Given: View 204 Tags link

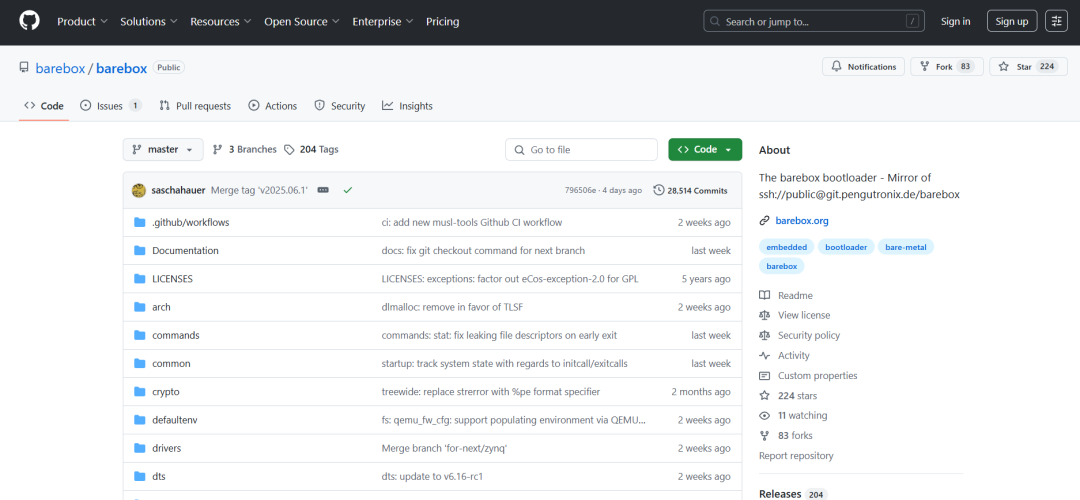Looking at the screenshot, I should pyautogui.click(x=311, y=149).
